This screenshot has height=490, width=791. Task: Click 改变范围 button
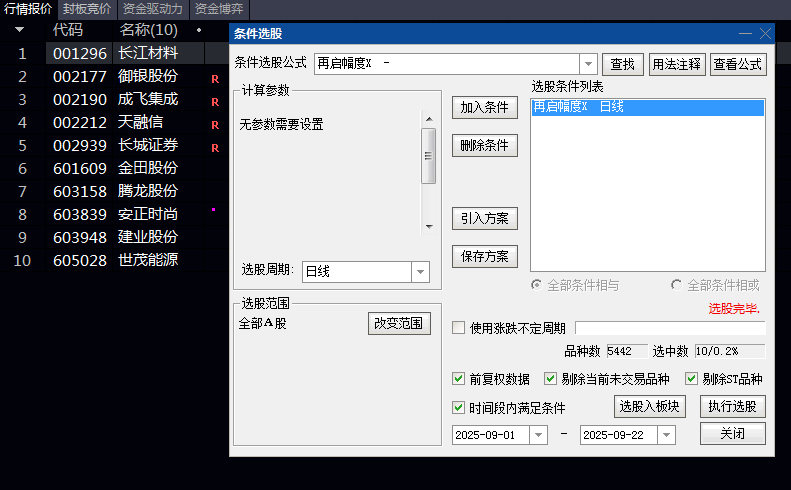399,323
